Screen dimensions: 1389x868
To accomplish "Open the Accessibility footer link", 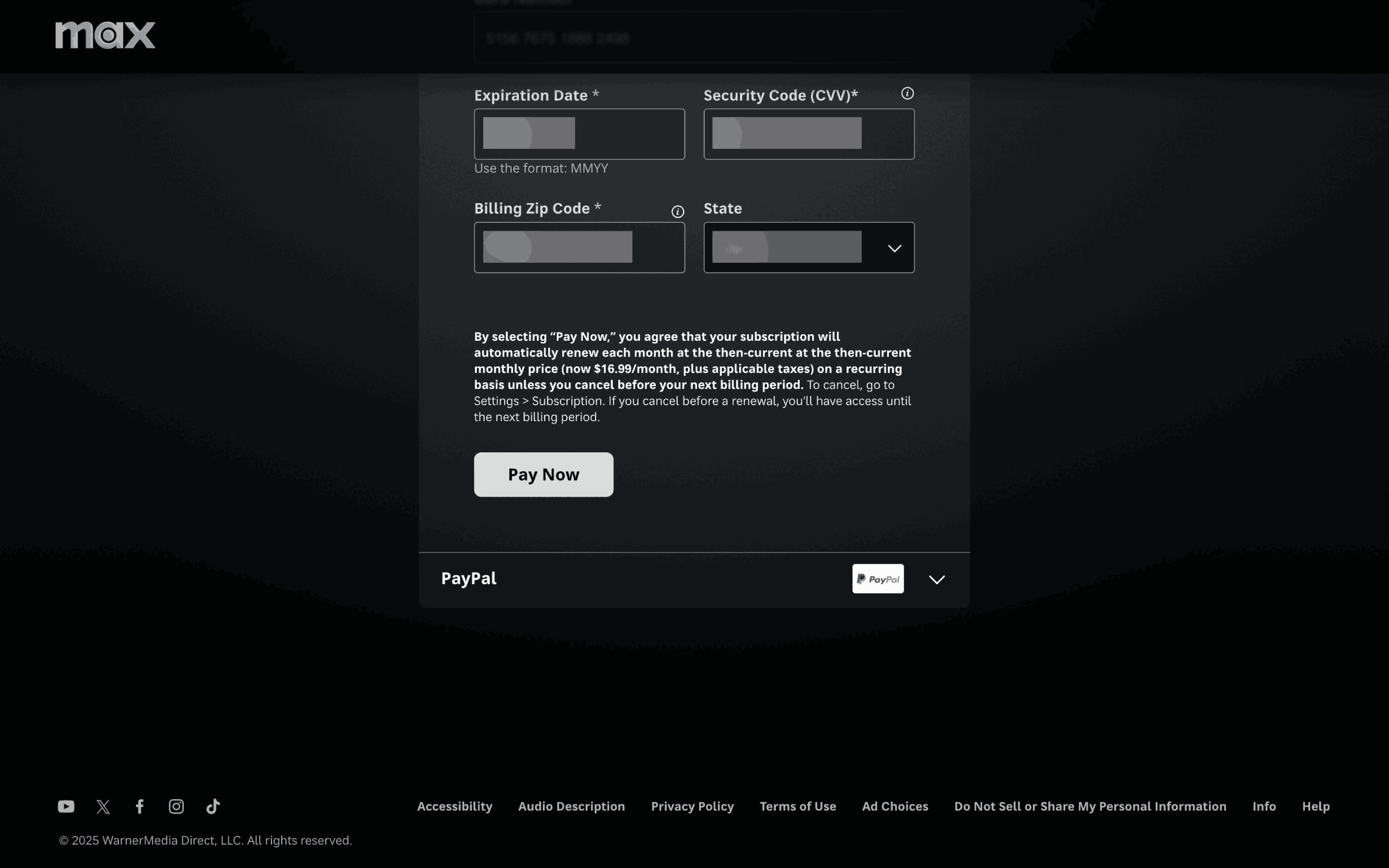I will [x=455, y=806].
